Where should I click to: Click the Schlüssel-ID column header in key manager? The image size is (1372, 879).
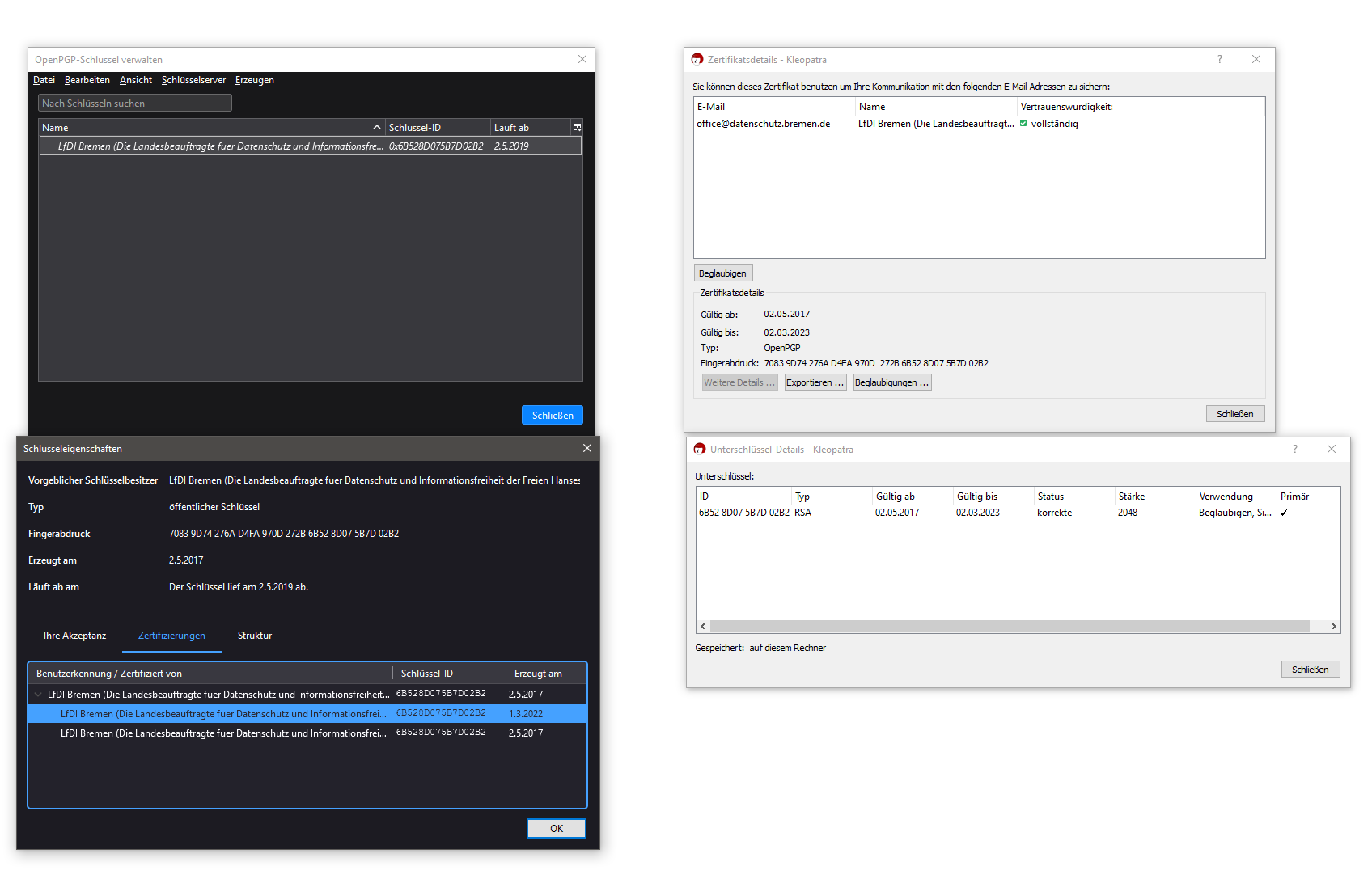pos(438,128)
